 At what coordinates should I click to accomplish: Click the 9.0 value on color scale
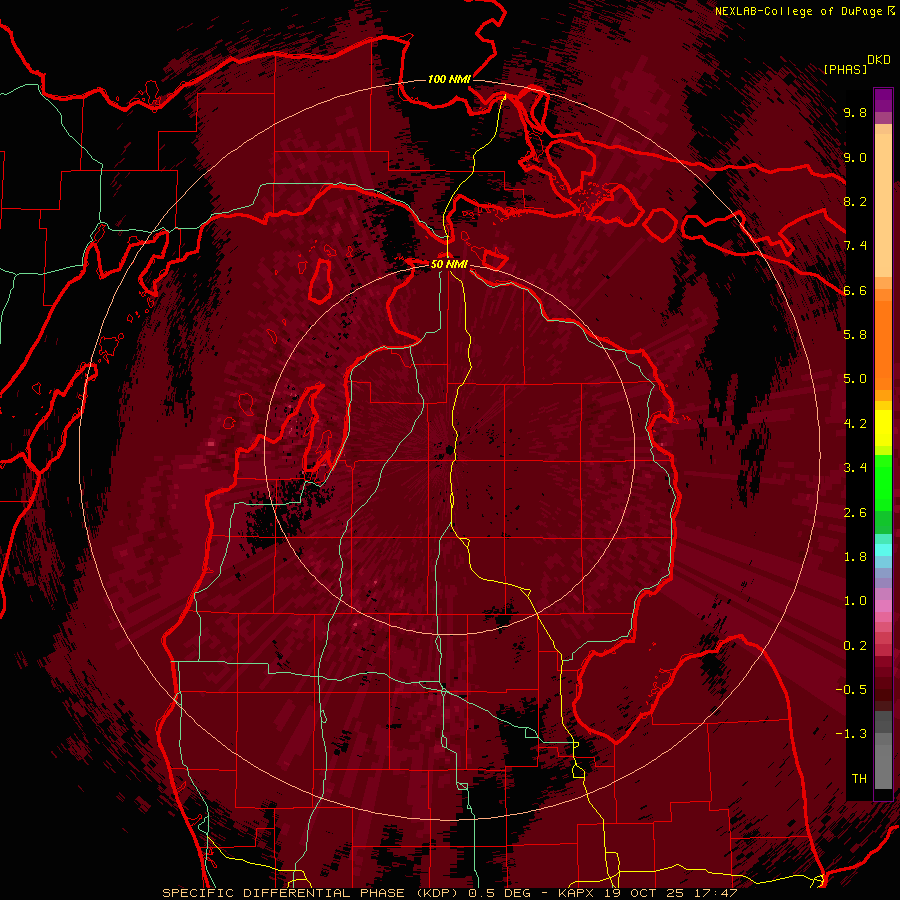tap(855, 157)
